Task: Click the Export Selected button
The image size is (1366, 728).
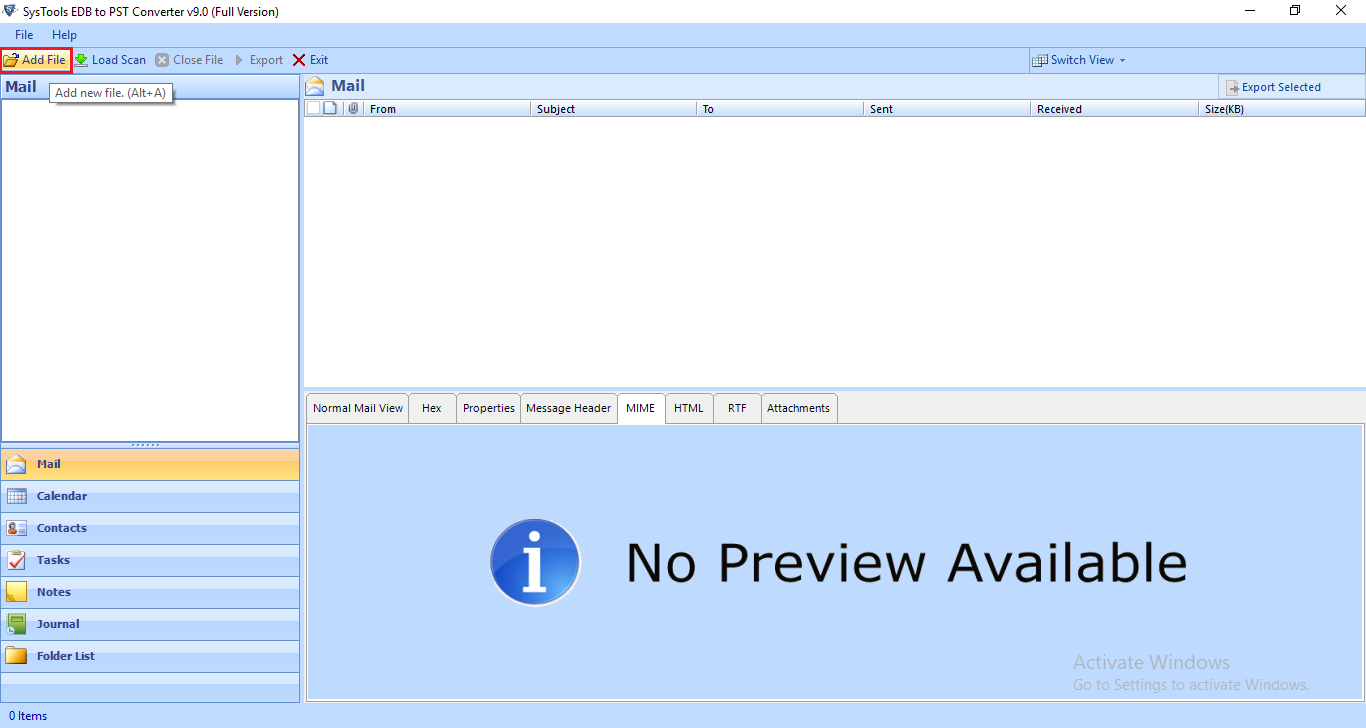Action: pyautogui.click(x=1273, y=87)
